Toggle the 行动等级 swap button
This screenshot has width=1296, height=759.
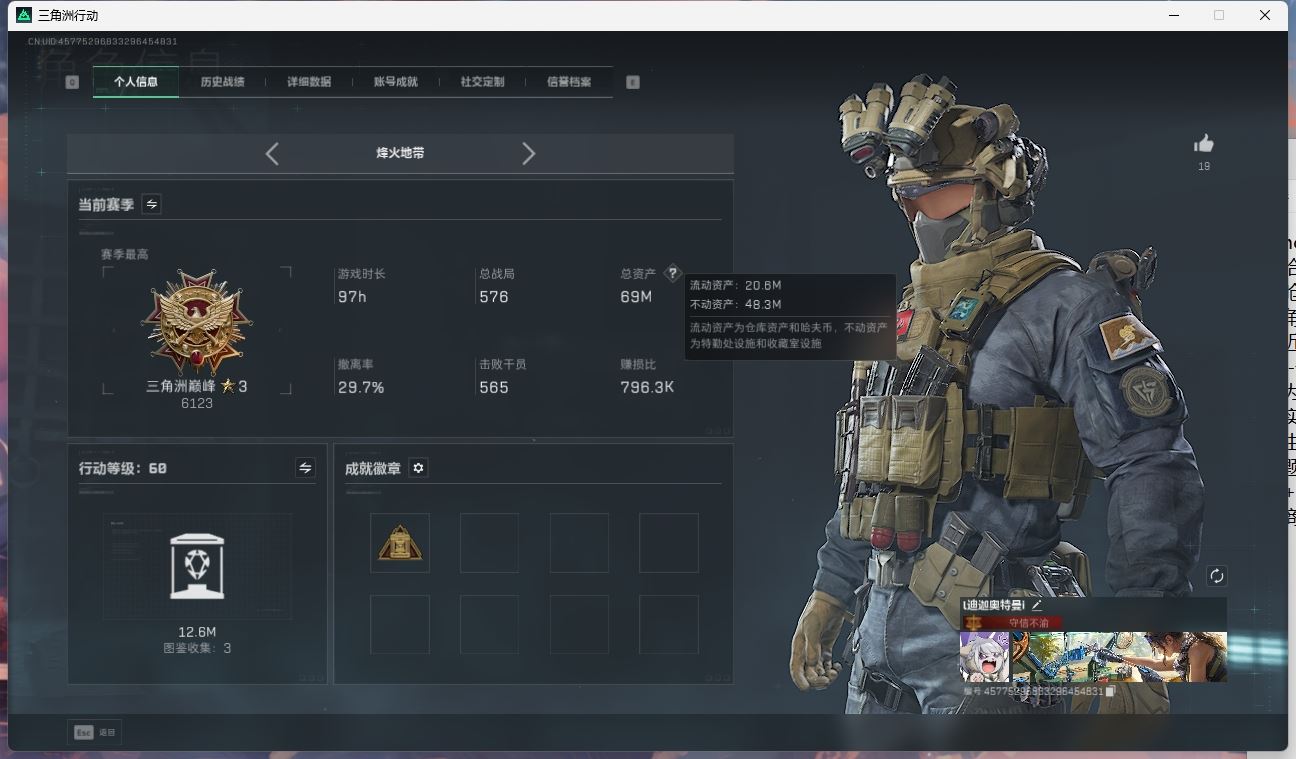pos(305,468)
